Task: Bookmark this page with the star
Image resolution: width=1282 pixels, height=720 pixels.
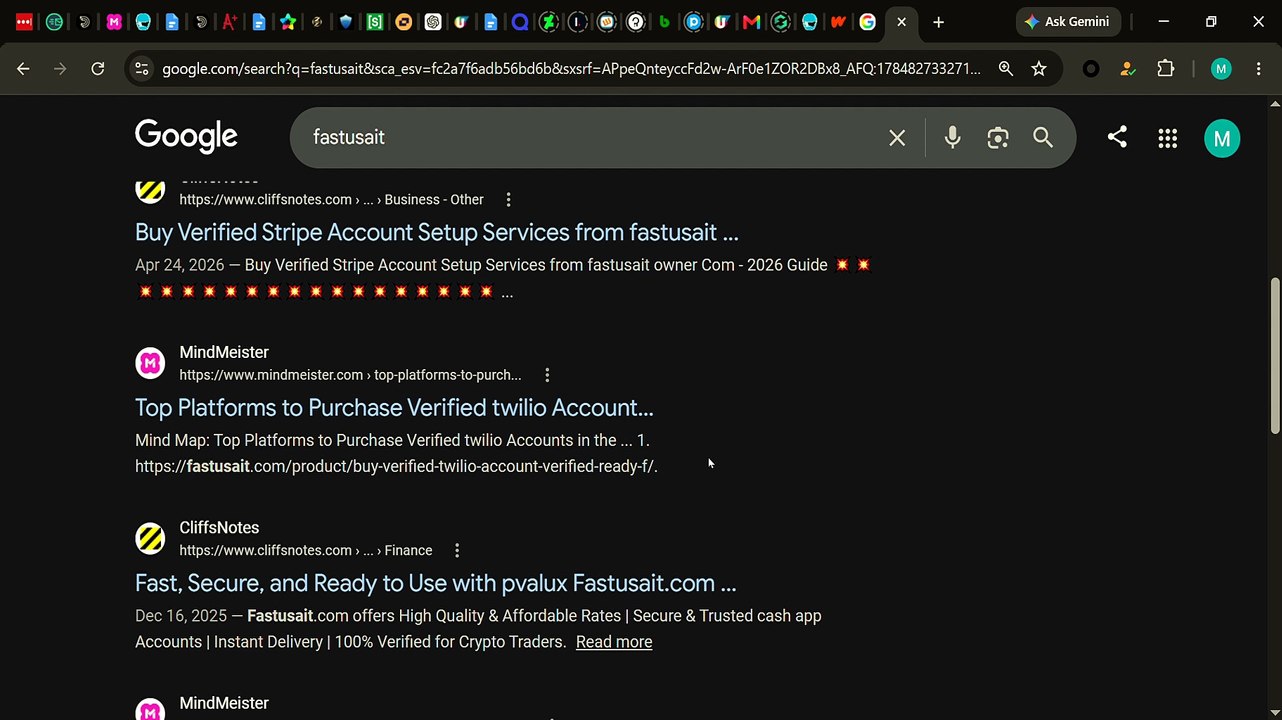Action: 1039,68
